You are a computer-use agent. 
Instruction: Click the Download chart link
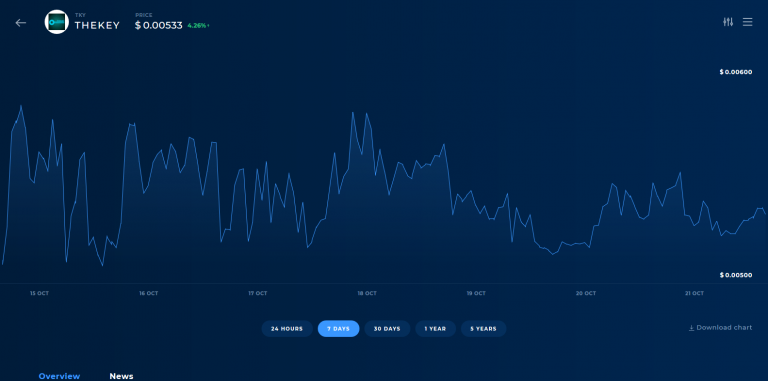coord(724,328)
